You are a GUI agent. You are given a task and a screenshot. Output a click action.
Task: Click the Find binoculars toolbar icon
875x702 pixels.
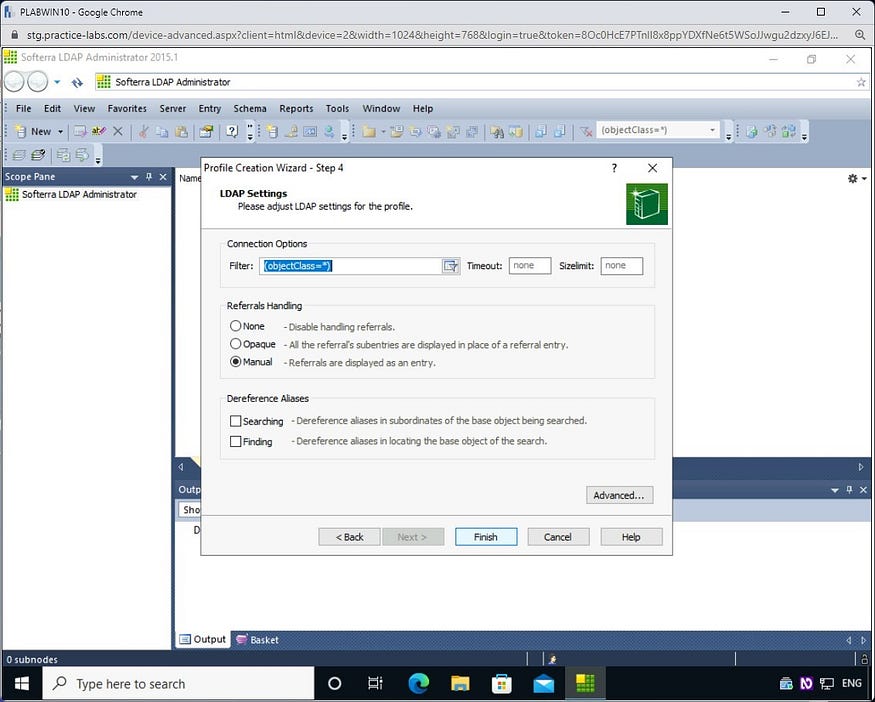(497, 131)
